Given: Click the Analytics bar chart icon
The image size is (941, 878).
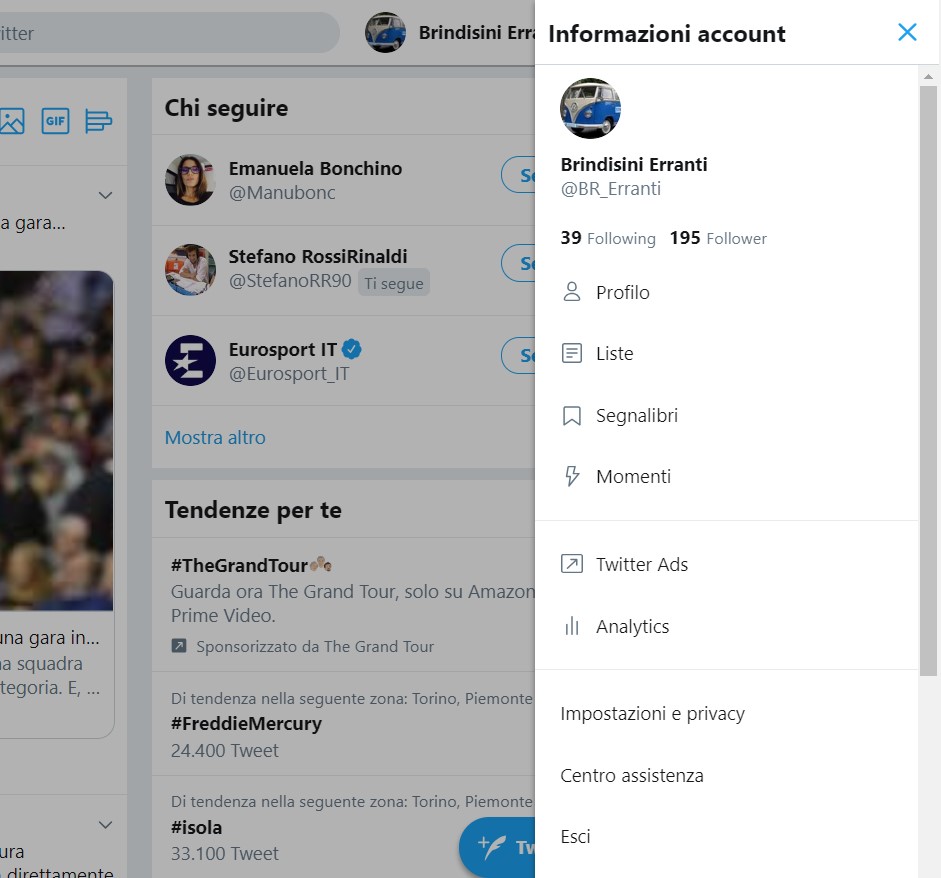Looking at the screenshot, I should pos(572,626).
